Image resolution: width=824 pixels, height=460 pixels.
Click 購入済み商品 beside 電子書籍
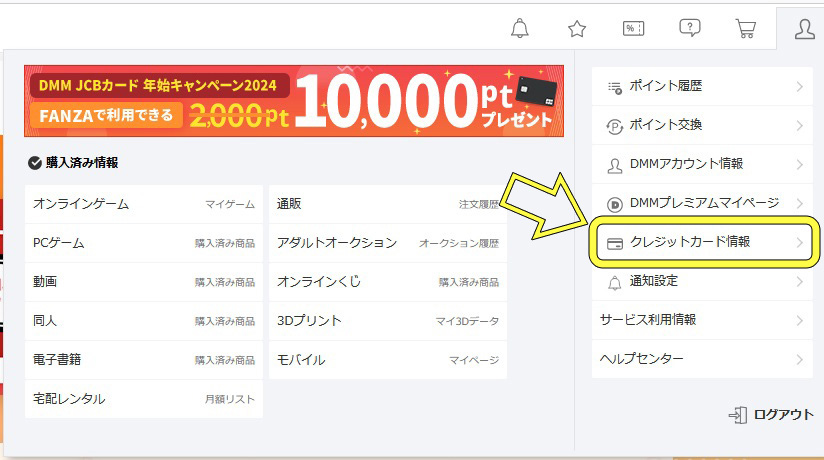tap(225, 360)
